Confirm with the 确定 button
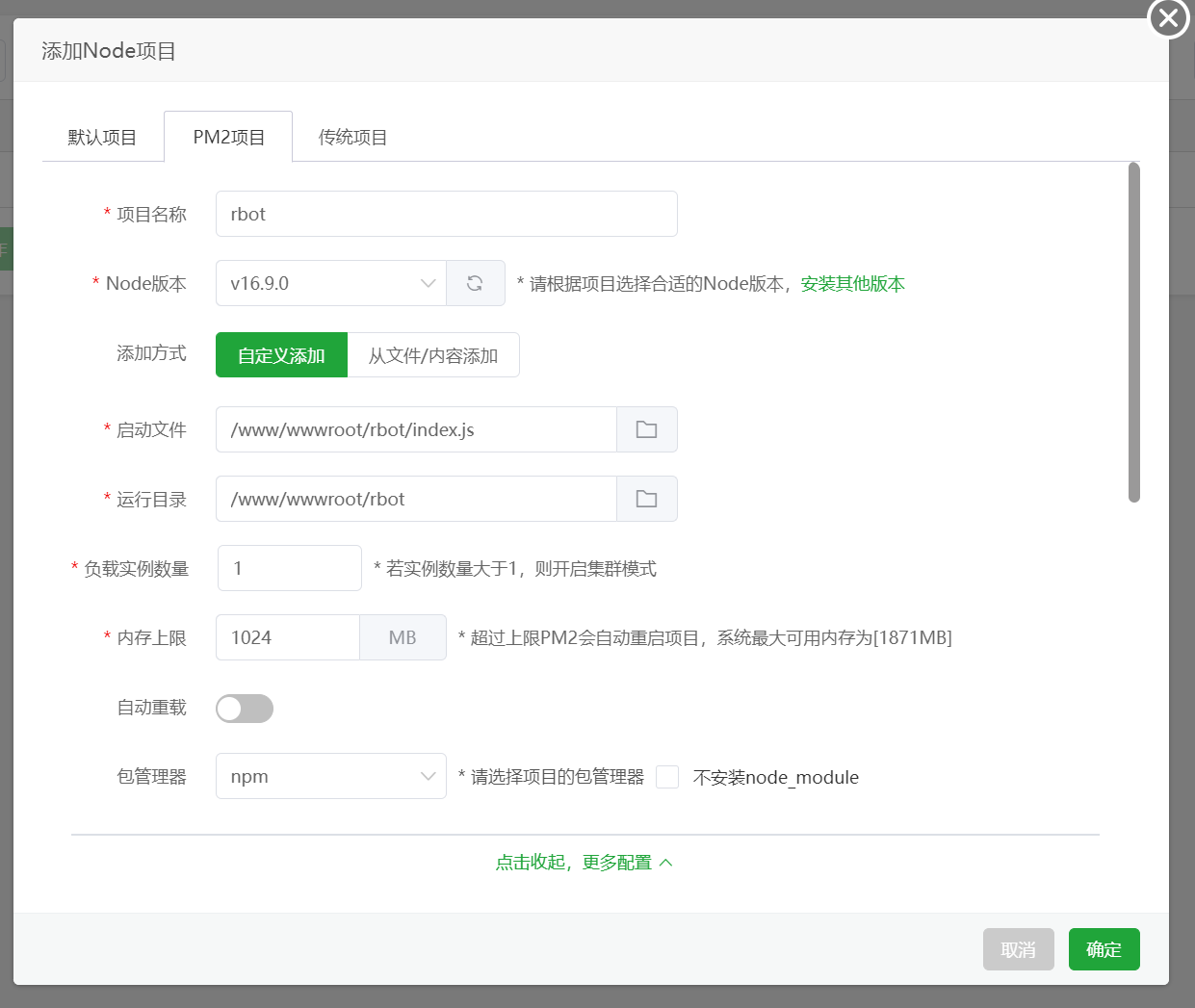 [1104, 948]
